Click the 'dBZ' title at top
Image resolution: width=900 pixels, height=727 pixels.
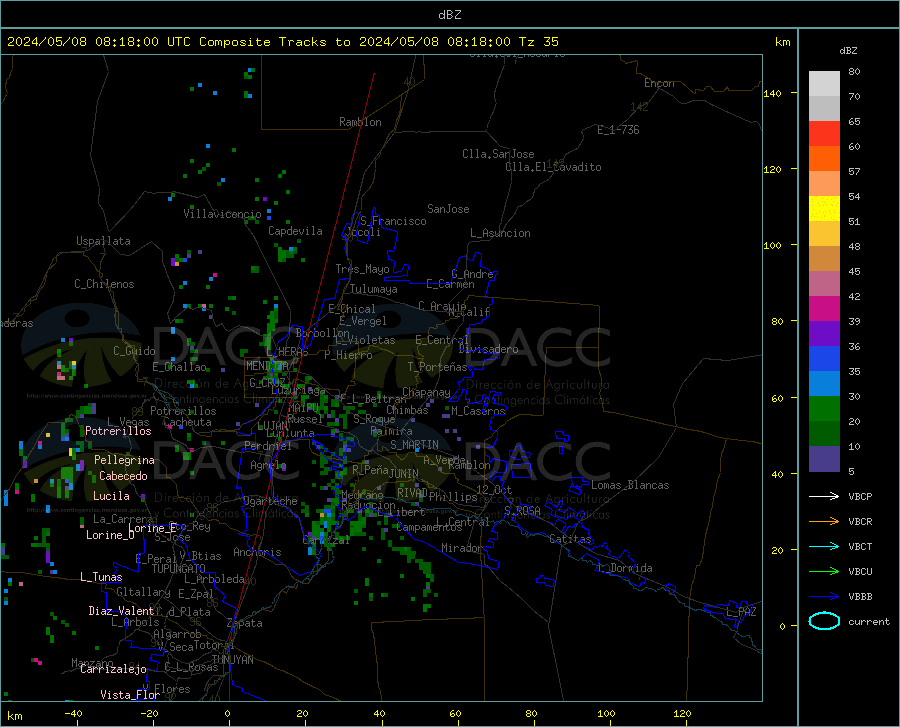pos(449,15)
